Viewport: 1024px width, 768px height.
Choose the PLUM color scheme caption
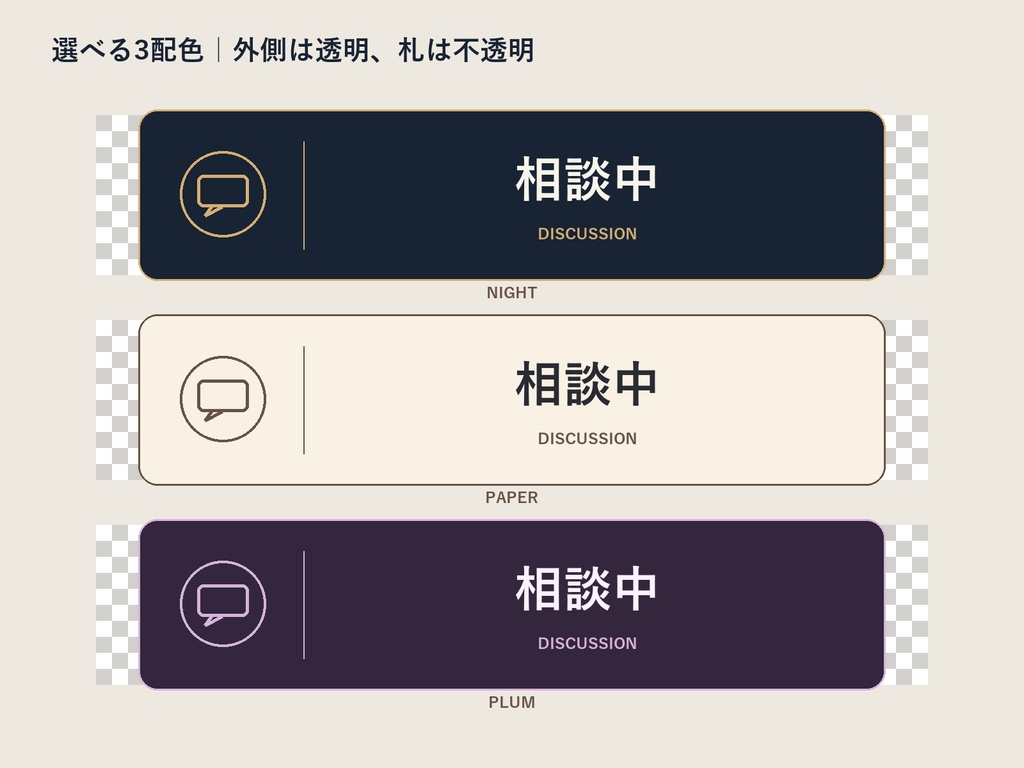point(512,703)
